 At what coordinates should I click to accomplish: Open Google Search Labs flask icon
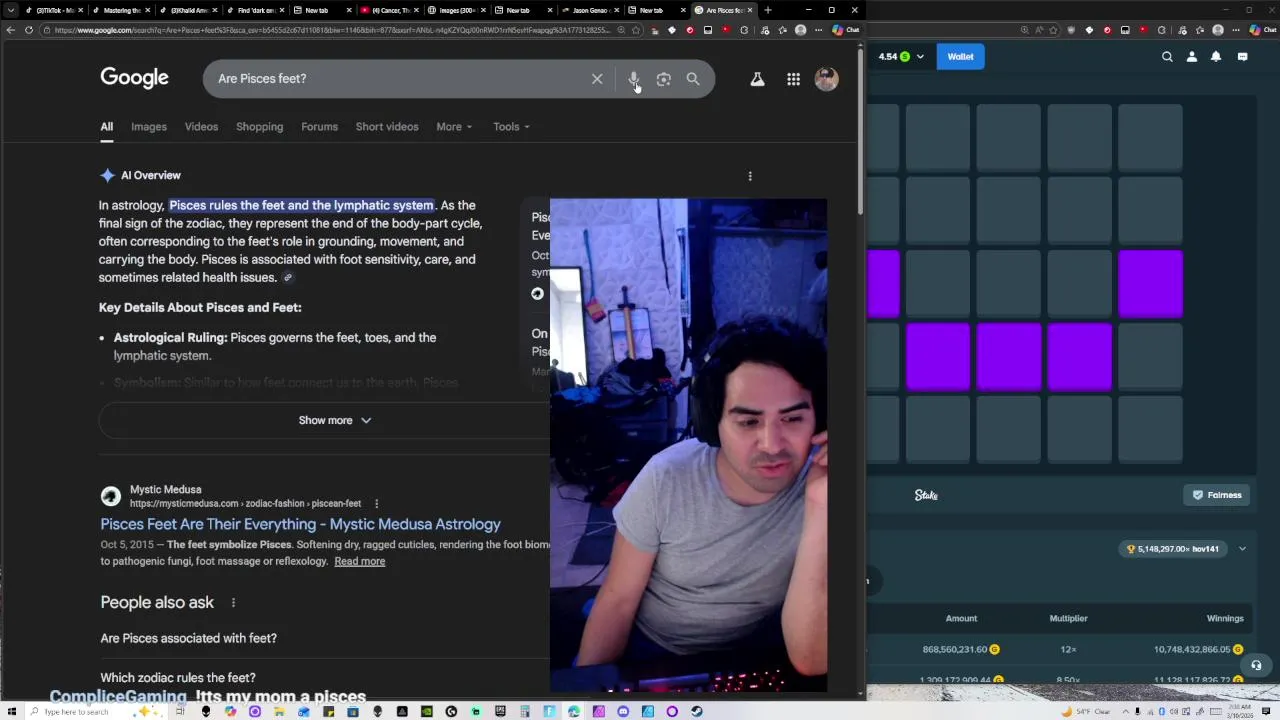point(757,79)
